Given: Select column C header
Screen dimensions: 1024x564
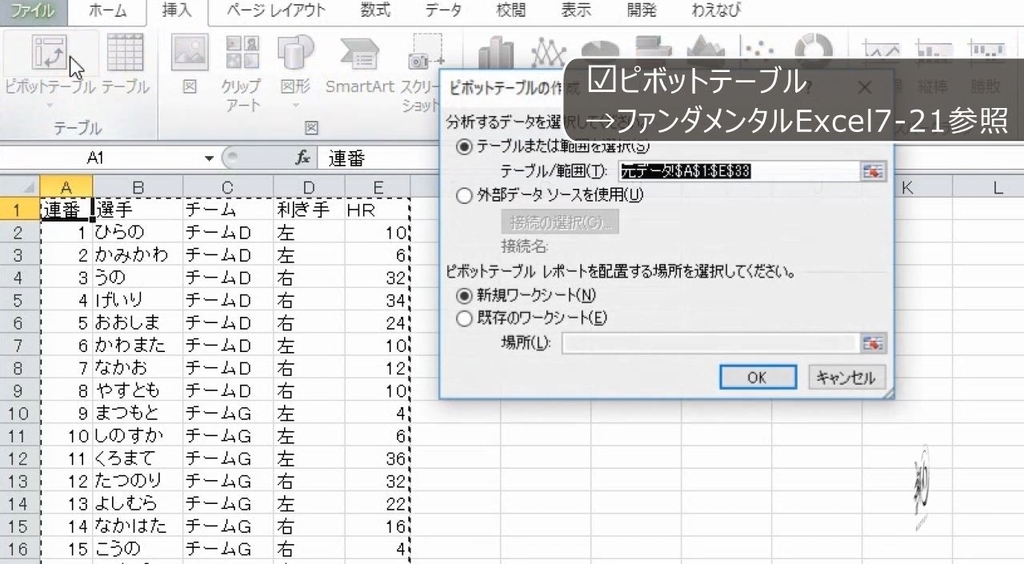Looking at the screenshot, I should 227,187.
